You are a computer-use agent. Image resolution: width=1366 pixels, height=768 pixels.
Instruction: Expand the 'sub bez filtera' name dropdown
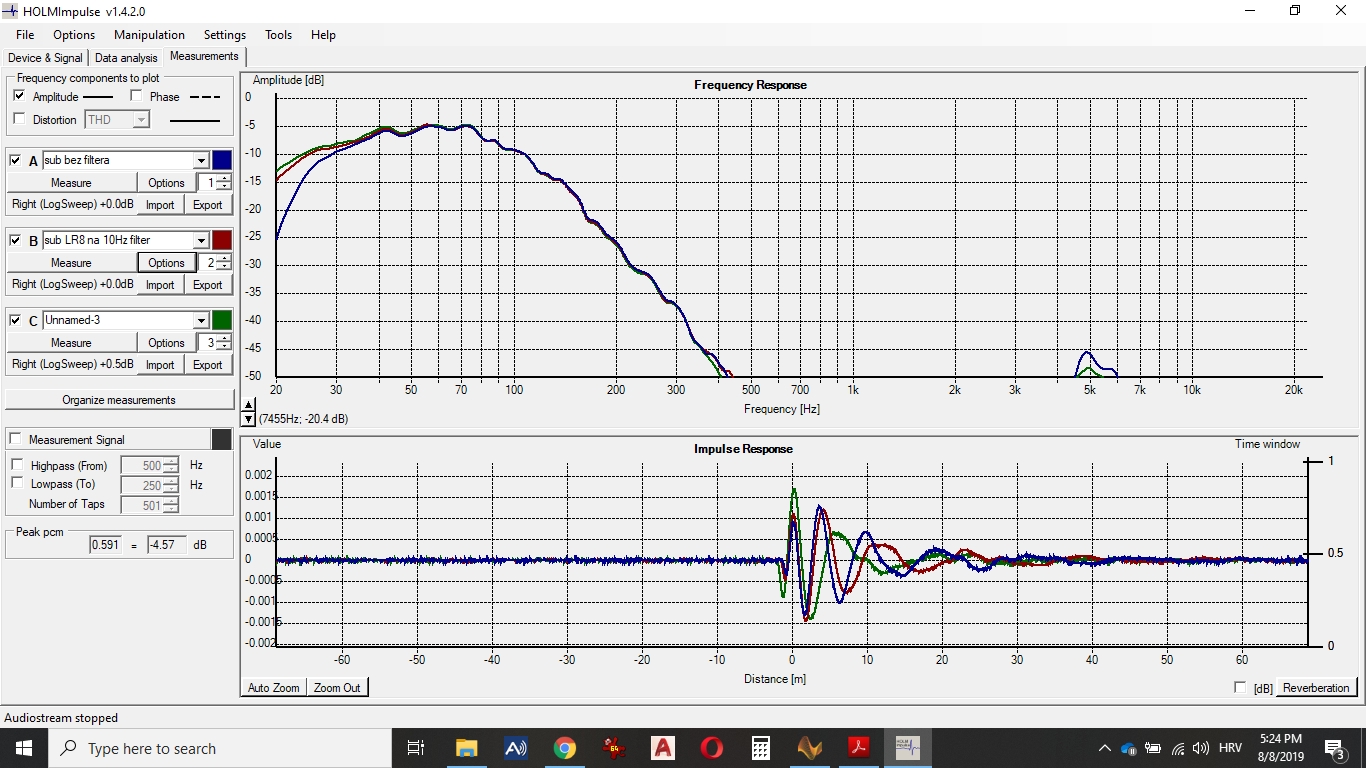(x=201, y=160)
